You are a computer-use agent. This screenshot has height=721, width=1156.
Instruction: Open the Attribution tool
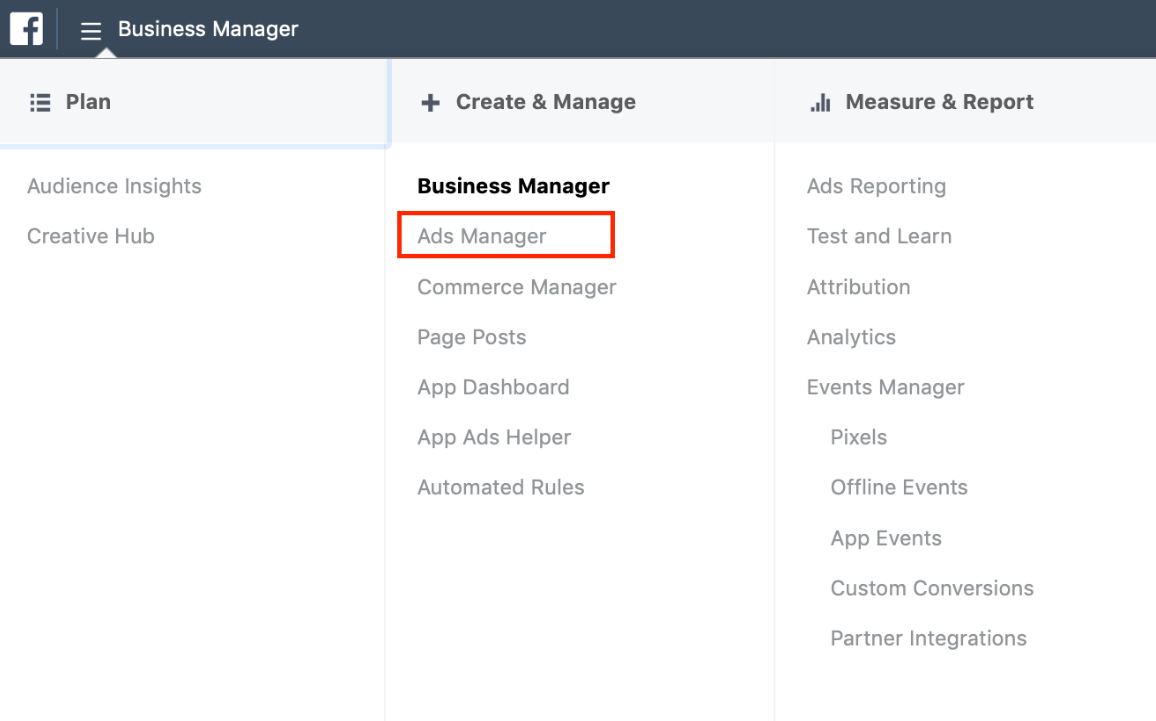[x=858, y=287]
